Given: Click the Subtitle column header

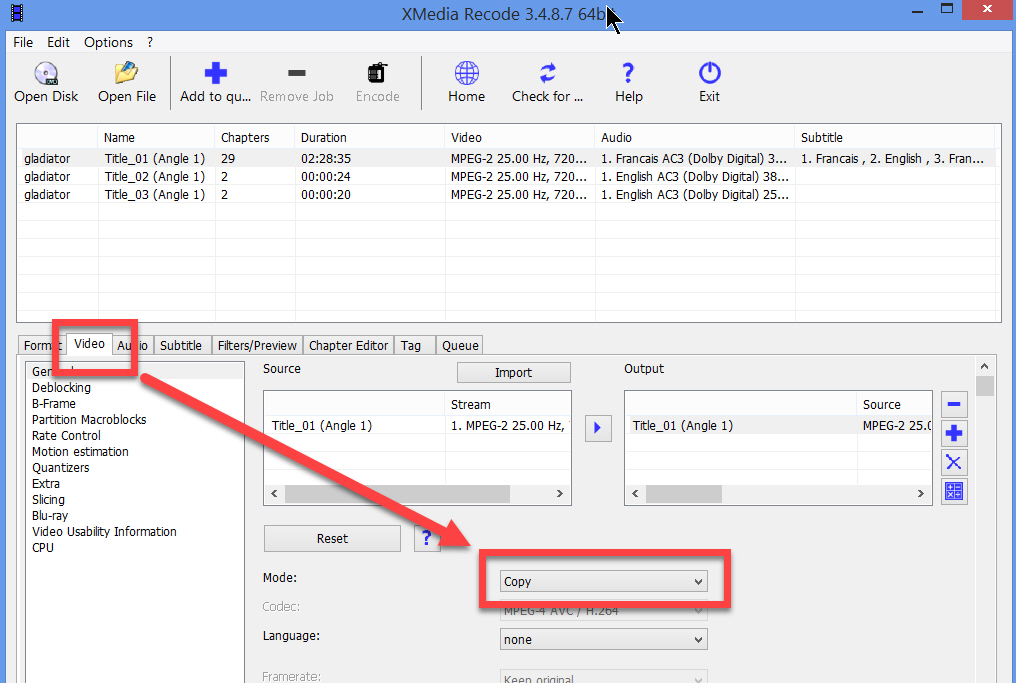Looking at the screenshot, I should click(894, 137).
